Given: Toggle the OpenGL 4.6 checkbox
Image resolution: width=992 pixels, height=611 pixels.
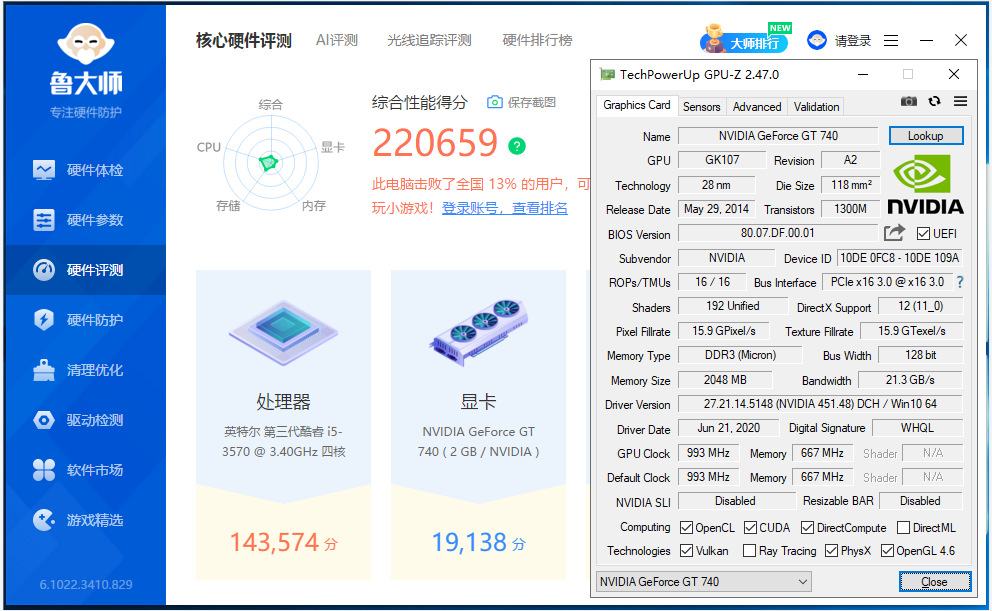Looking at the screenshot, I should coord(887,551).
